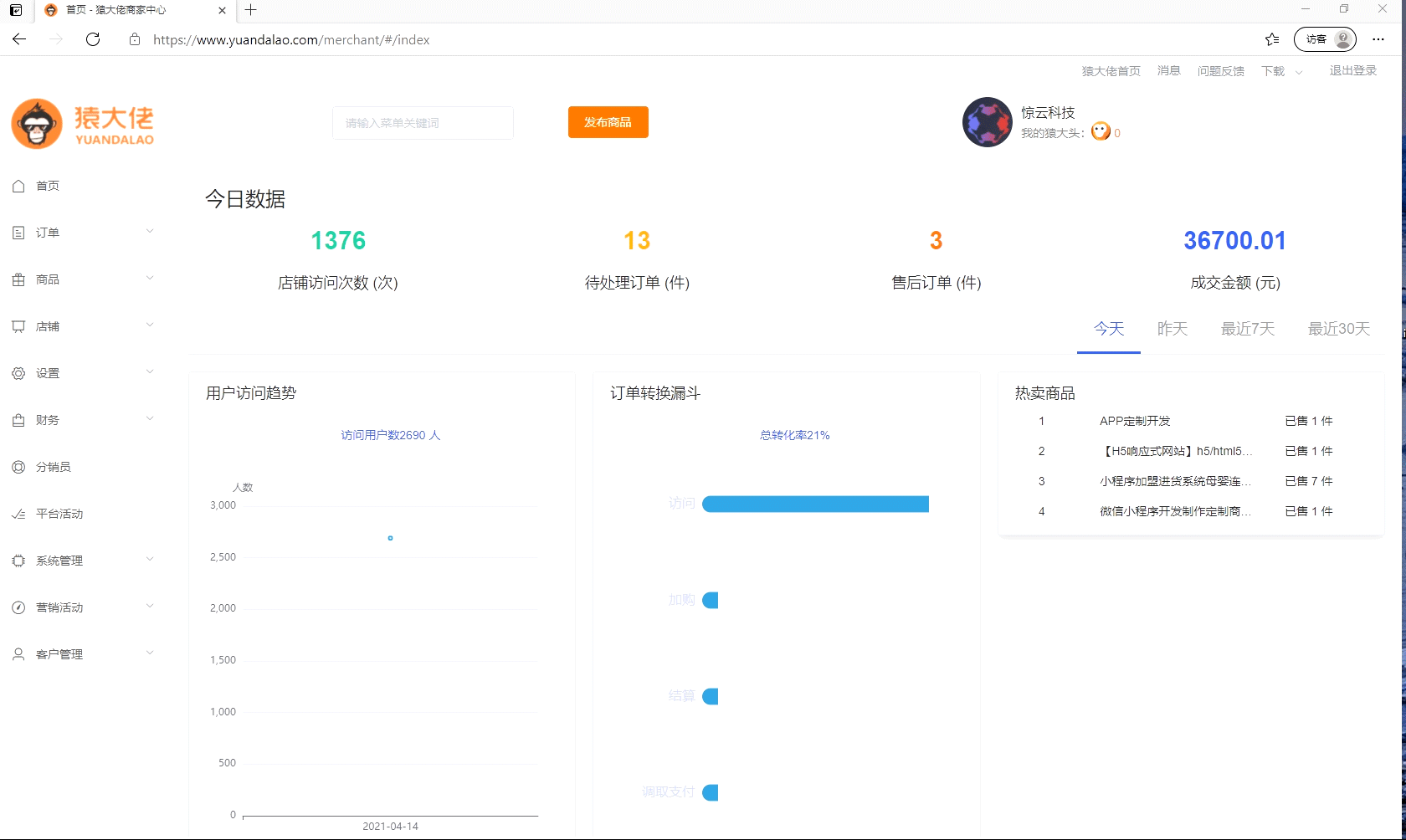Image resolution: width=1406 pixels, height=840 pixels.
Task: Expand the 营销活动 sidebar menu
Action: pyautogui.click(x=150, y=606)
